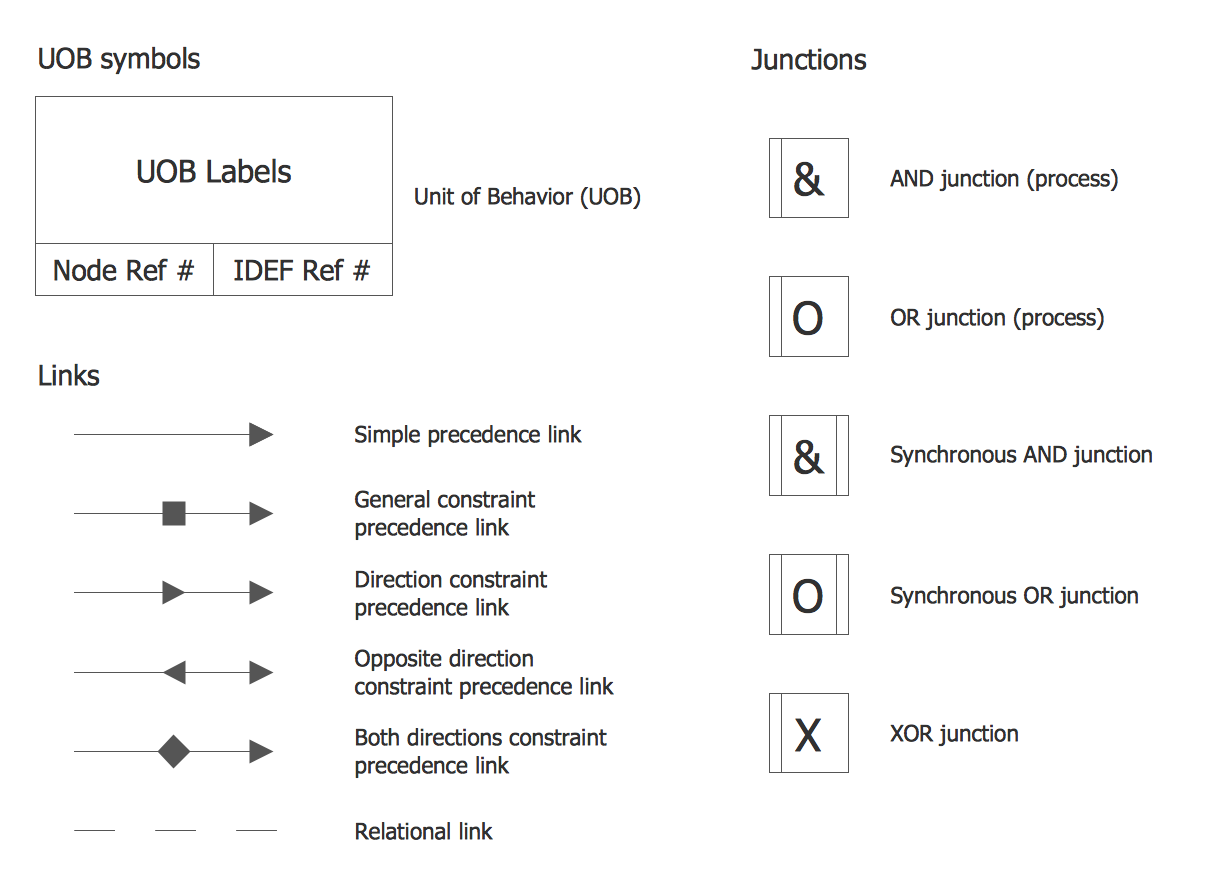
Task: Select the IDEF Ref # cell
Action: click(x=302, y=270)
